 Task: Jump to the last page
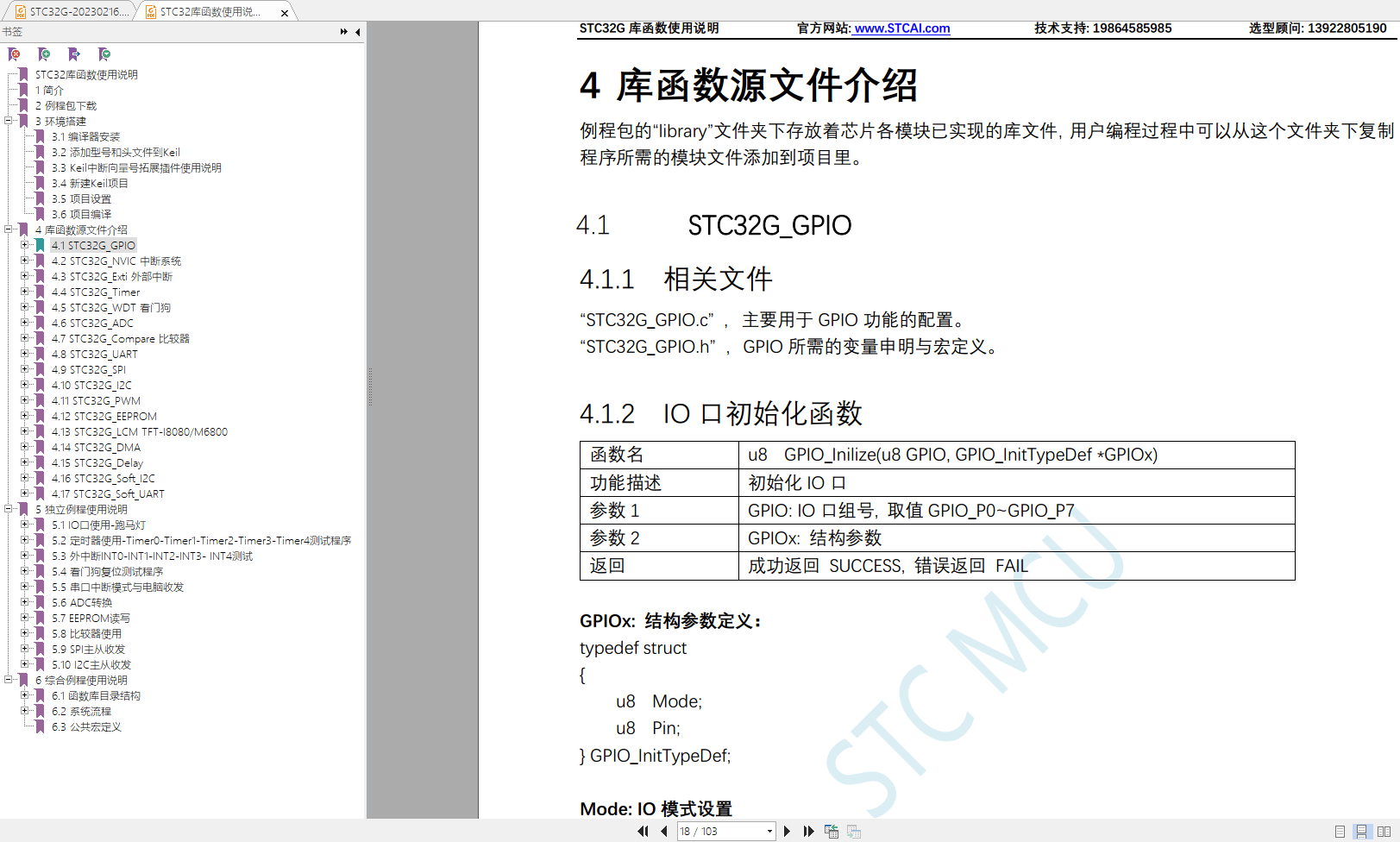point(808,832)
